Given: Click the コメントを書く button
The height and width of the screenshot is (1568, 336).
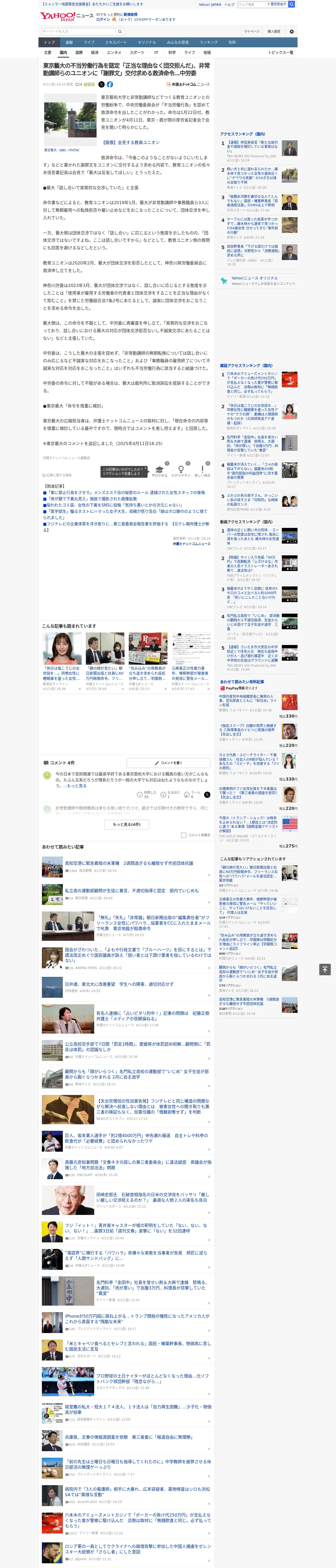Looking at the screenshot, I should tap(168, 763).
